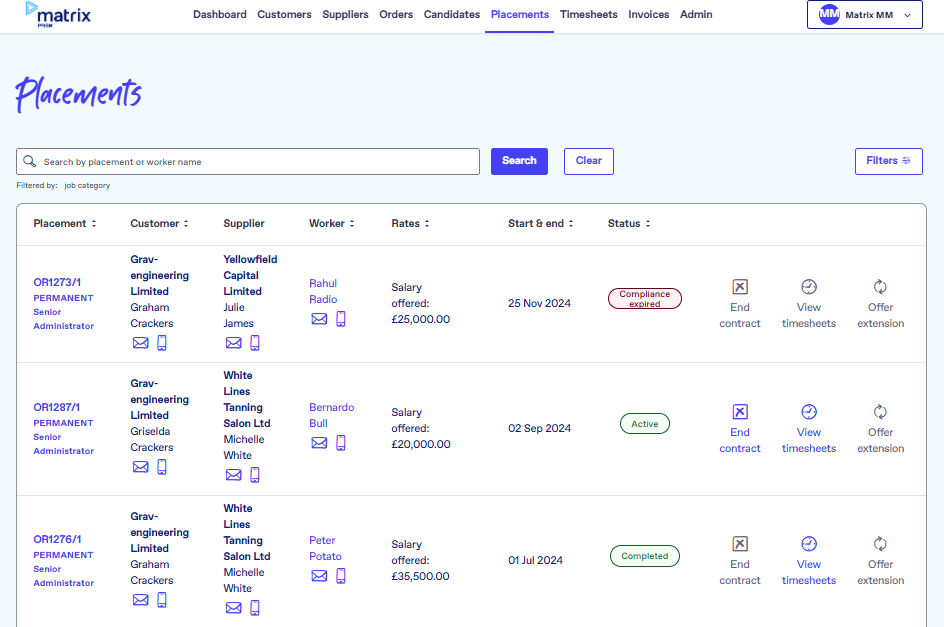944x627 pixels.
Task: Sort table by Worker column
Action: [x=352, y=223]
